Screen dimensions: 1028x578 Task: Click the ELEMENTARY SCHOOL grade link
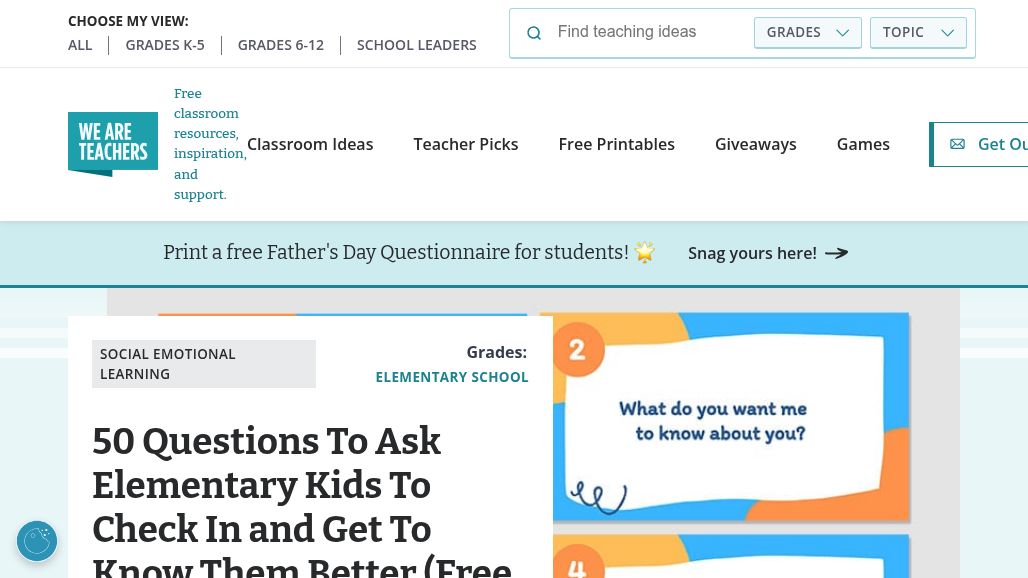(452, 377)
